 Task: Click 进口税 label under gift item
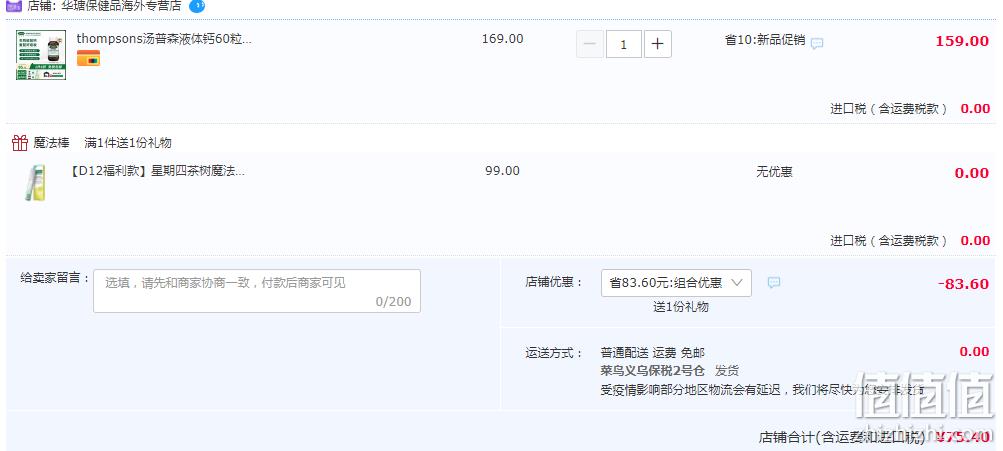[x=888, y=241]
